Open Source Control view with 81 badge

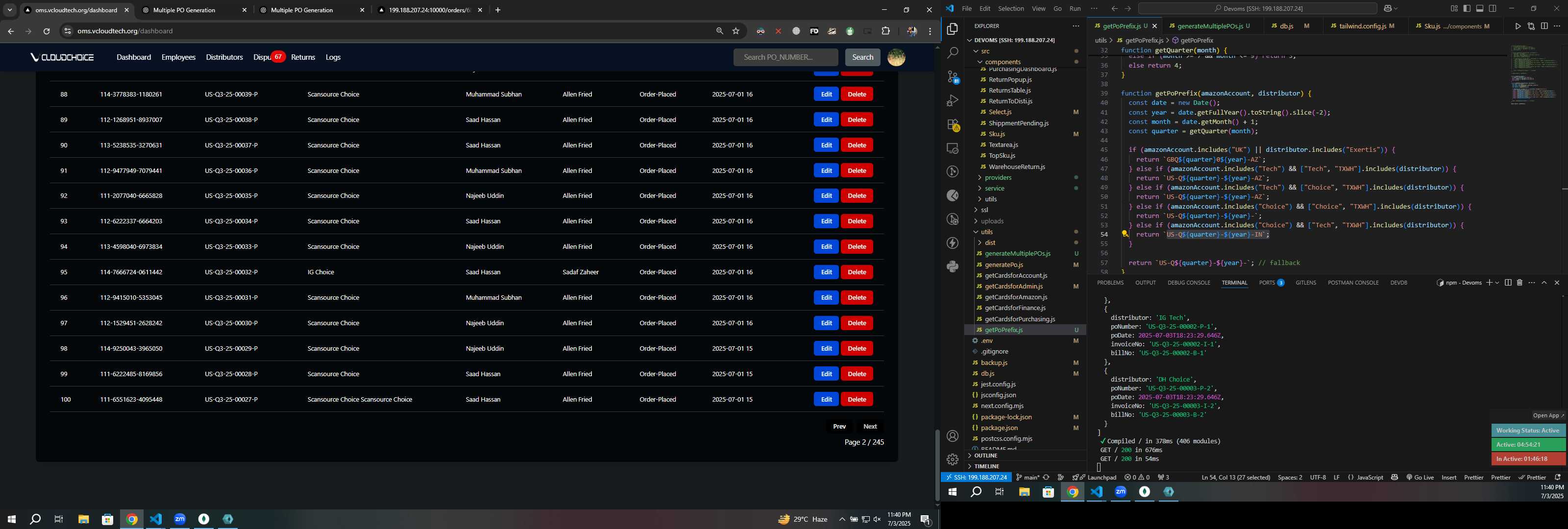pos(953,77)
